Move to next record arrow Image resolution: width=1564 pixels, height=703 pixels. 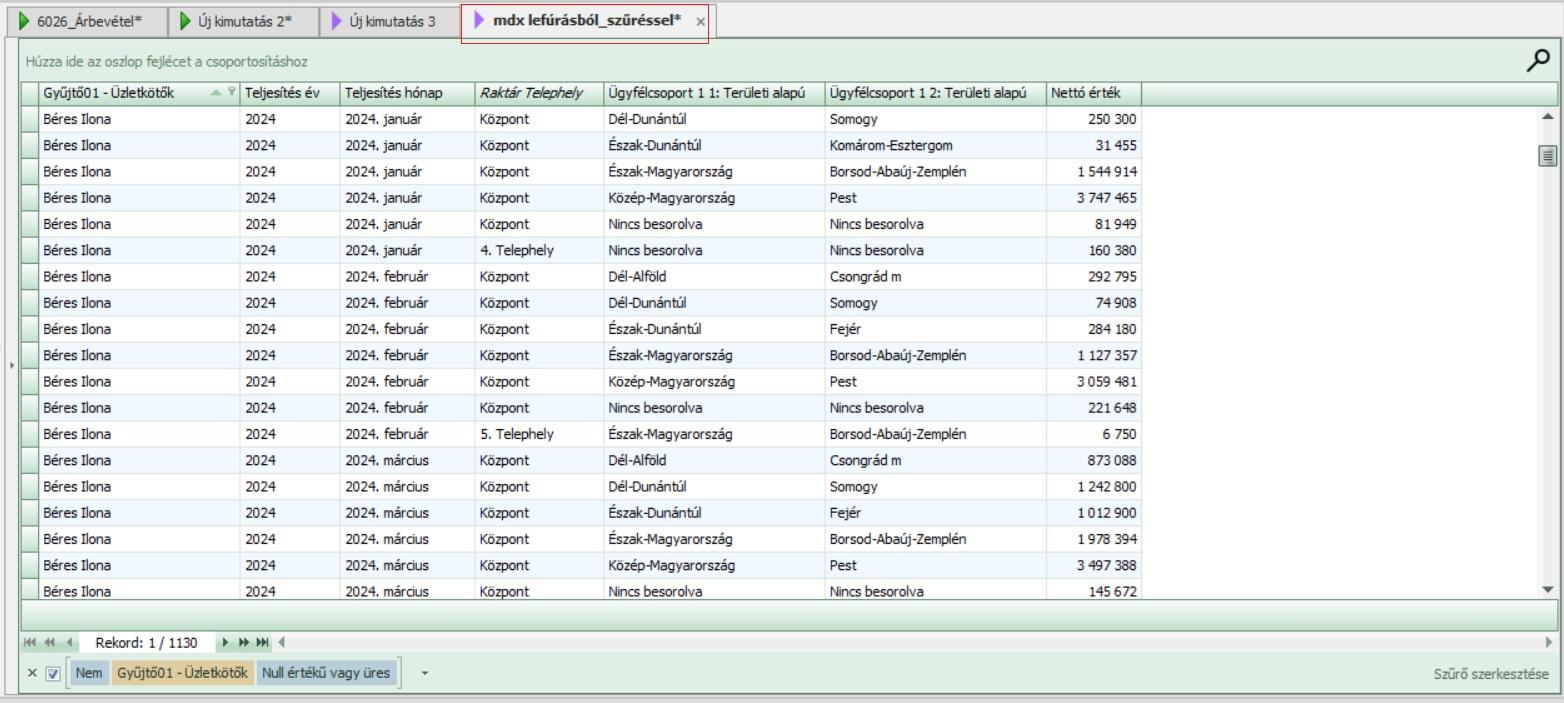[226, 643]
